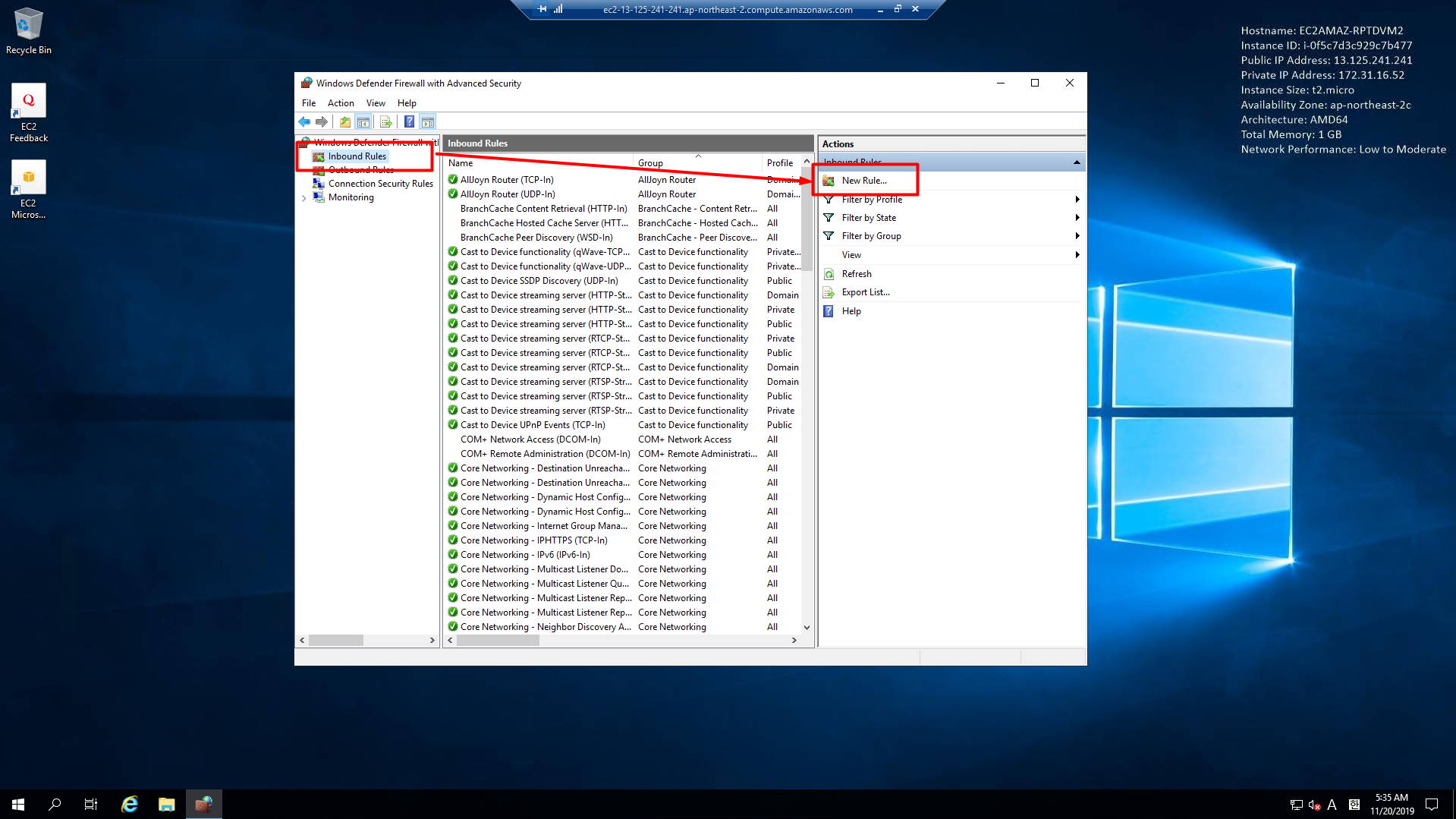Viewport: 1456px width, 819px height.
Task: Open the Action Center notification icon
Action: [x=1432, y=805]
